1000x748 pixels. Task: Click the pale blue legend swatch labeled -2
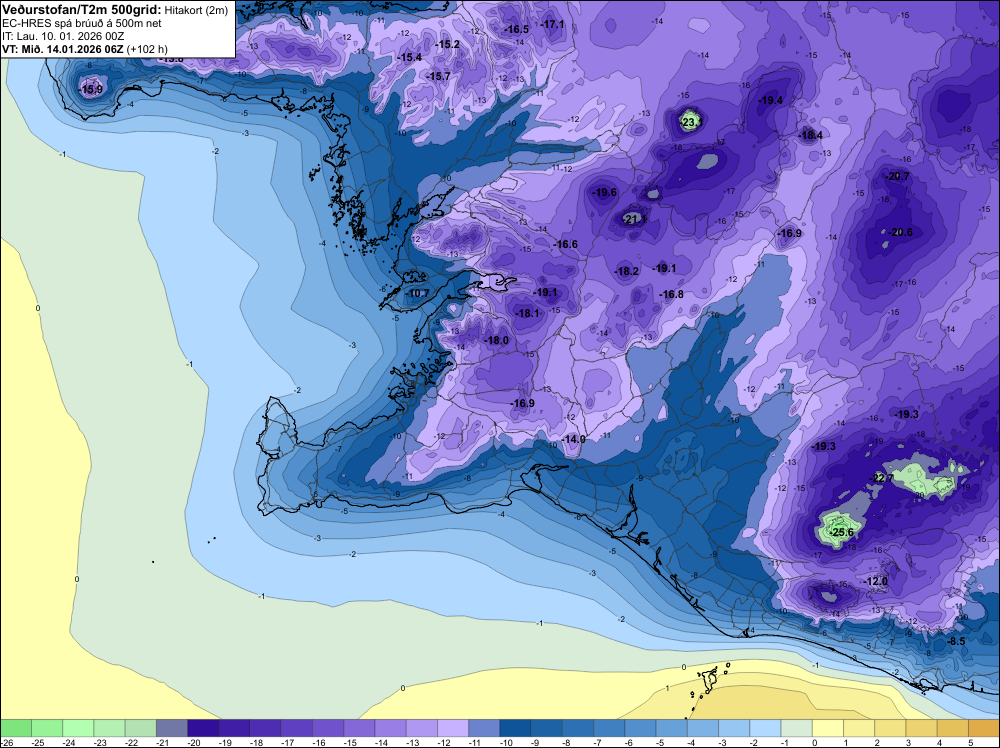pos(766,728)
